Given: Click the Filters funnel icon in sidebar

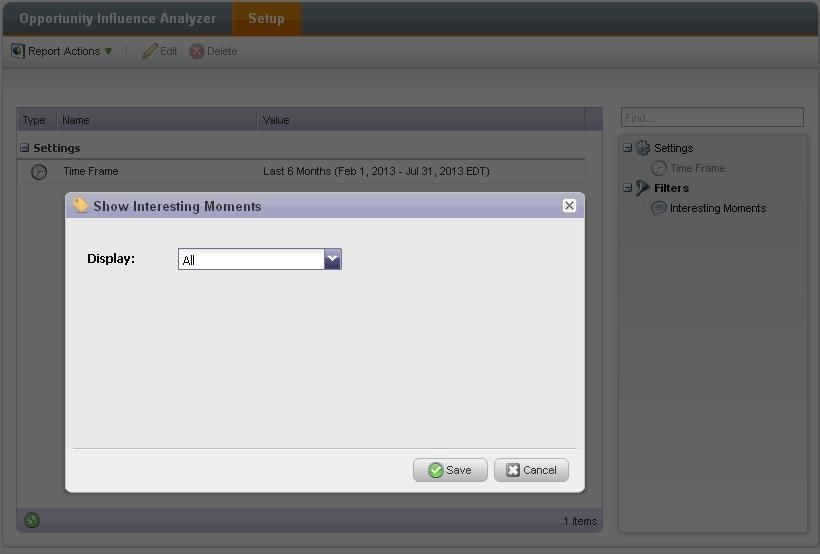Looking at the screenshot, I should click(643, 188).
